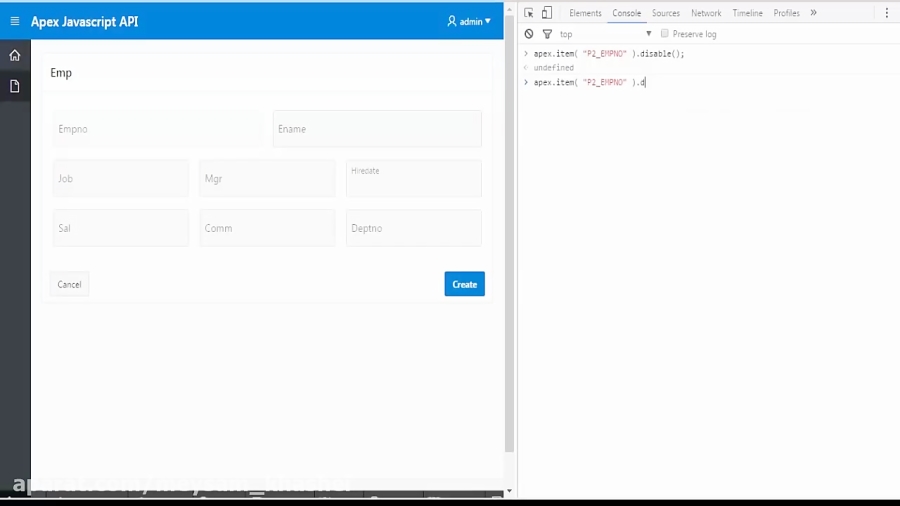The image size is (900, 506).
Task: Switch to the Sources tab
Action: [x=666, y=13]
